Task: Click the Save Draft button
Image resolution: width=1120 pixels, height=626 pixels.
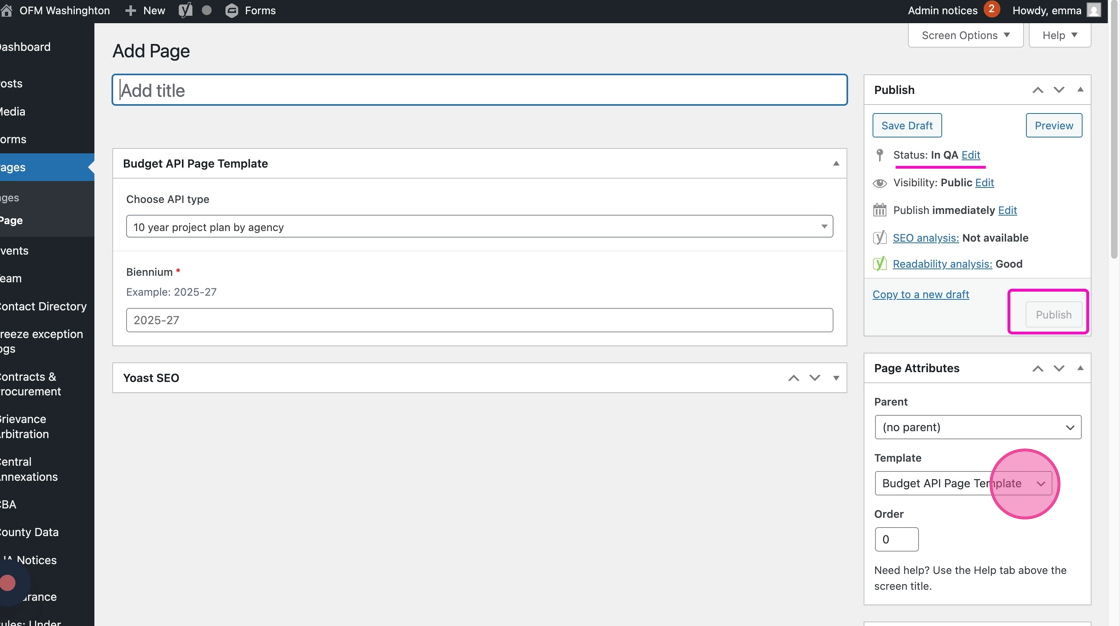Action: [907, 126]
